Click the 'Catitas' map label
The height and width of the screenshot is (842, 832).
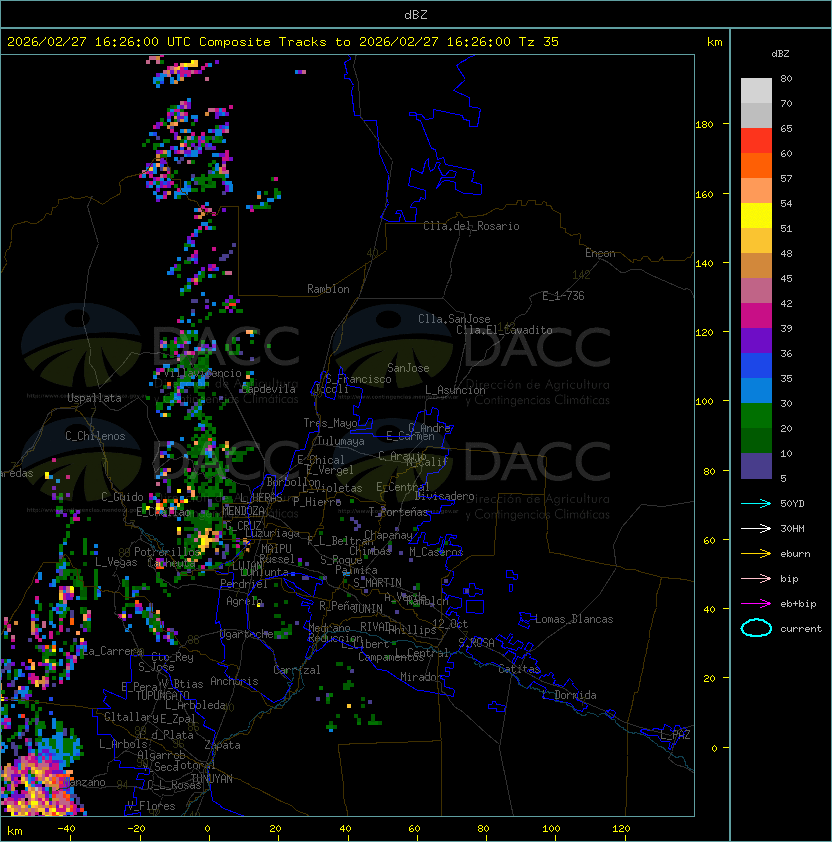coord(519,669)
